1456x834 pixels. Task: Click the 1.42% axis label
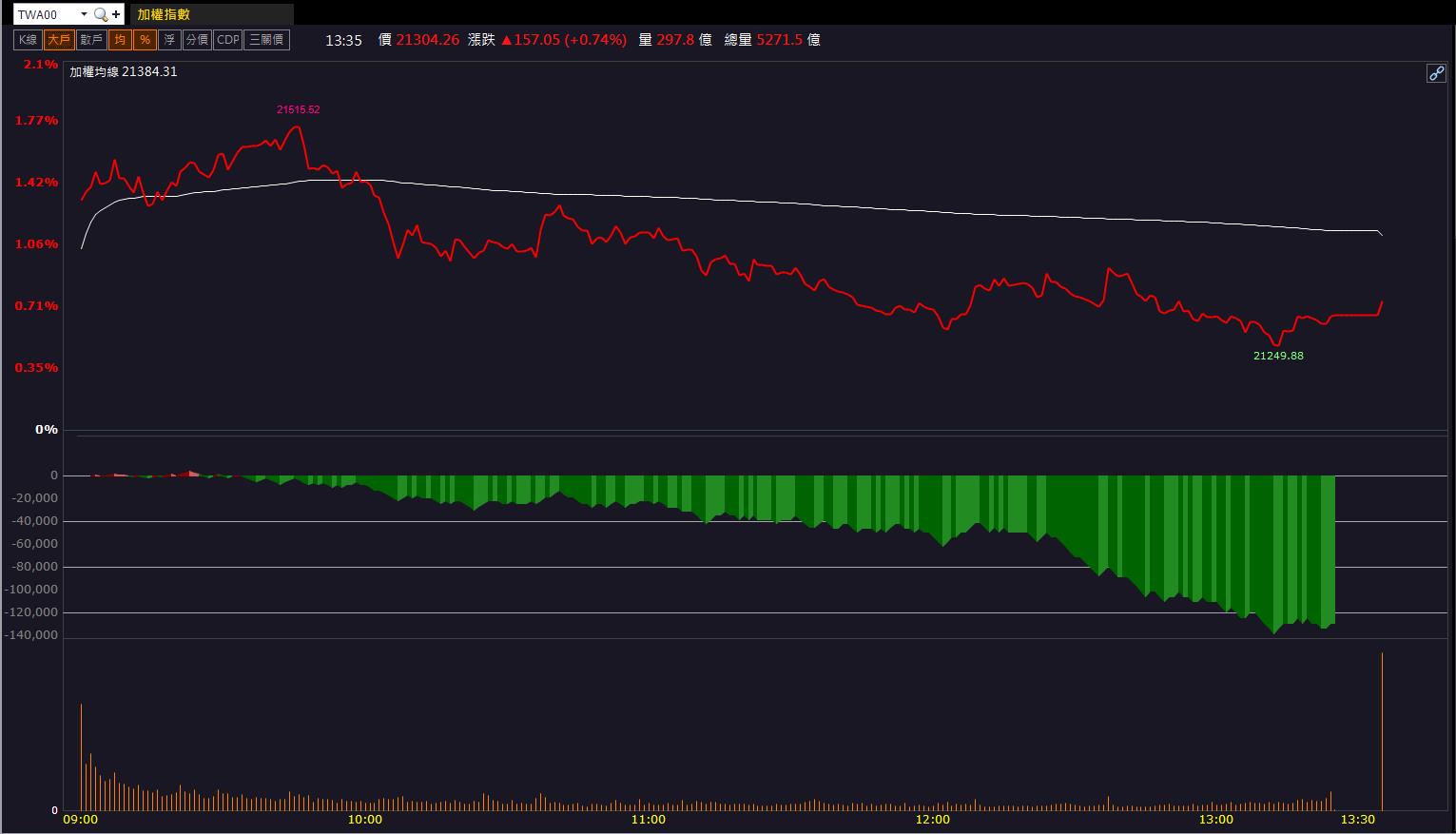point(37,183)
